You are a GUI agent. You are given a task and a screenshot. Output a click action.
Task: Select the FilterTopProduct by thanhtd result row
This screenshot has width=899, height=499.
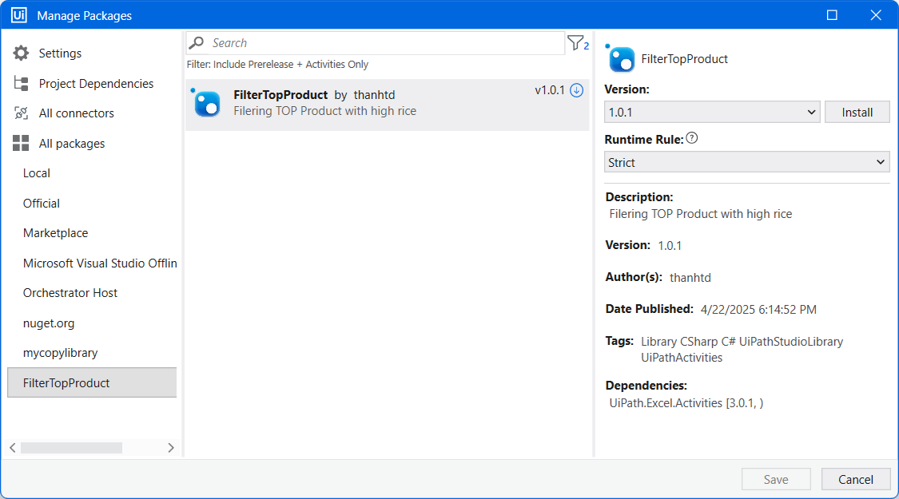[x=388, y=104]
